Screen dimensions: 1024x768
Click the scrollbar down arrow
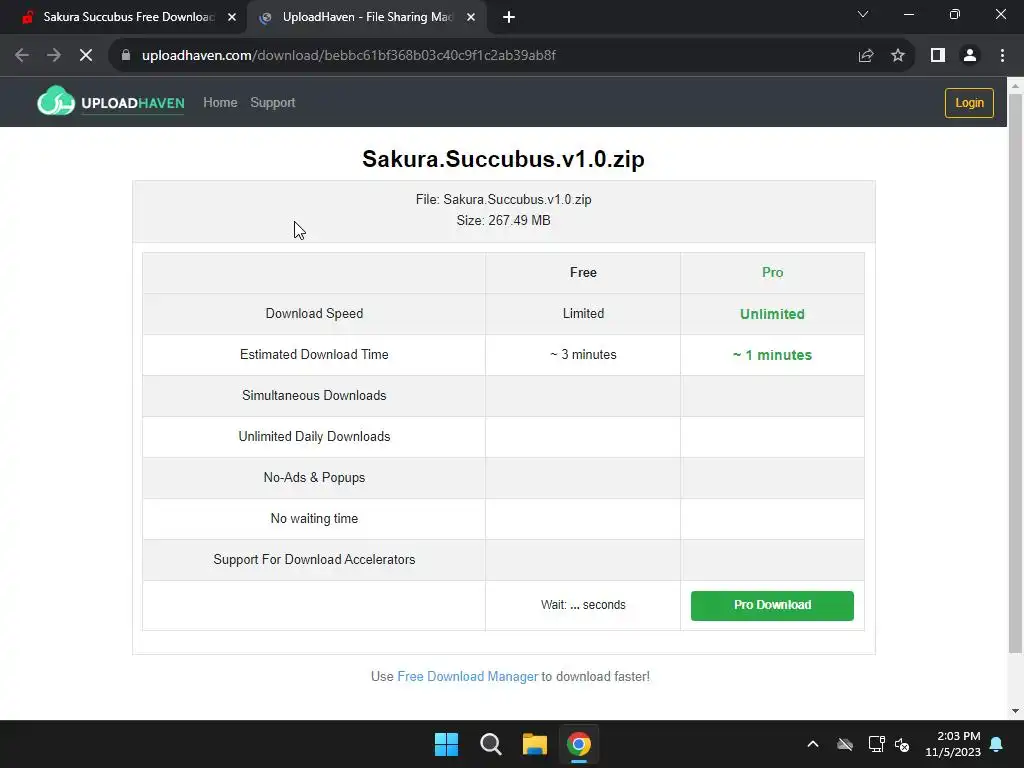point(1015,711)
